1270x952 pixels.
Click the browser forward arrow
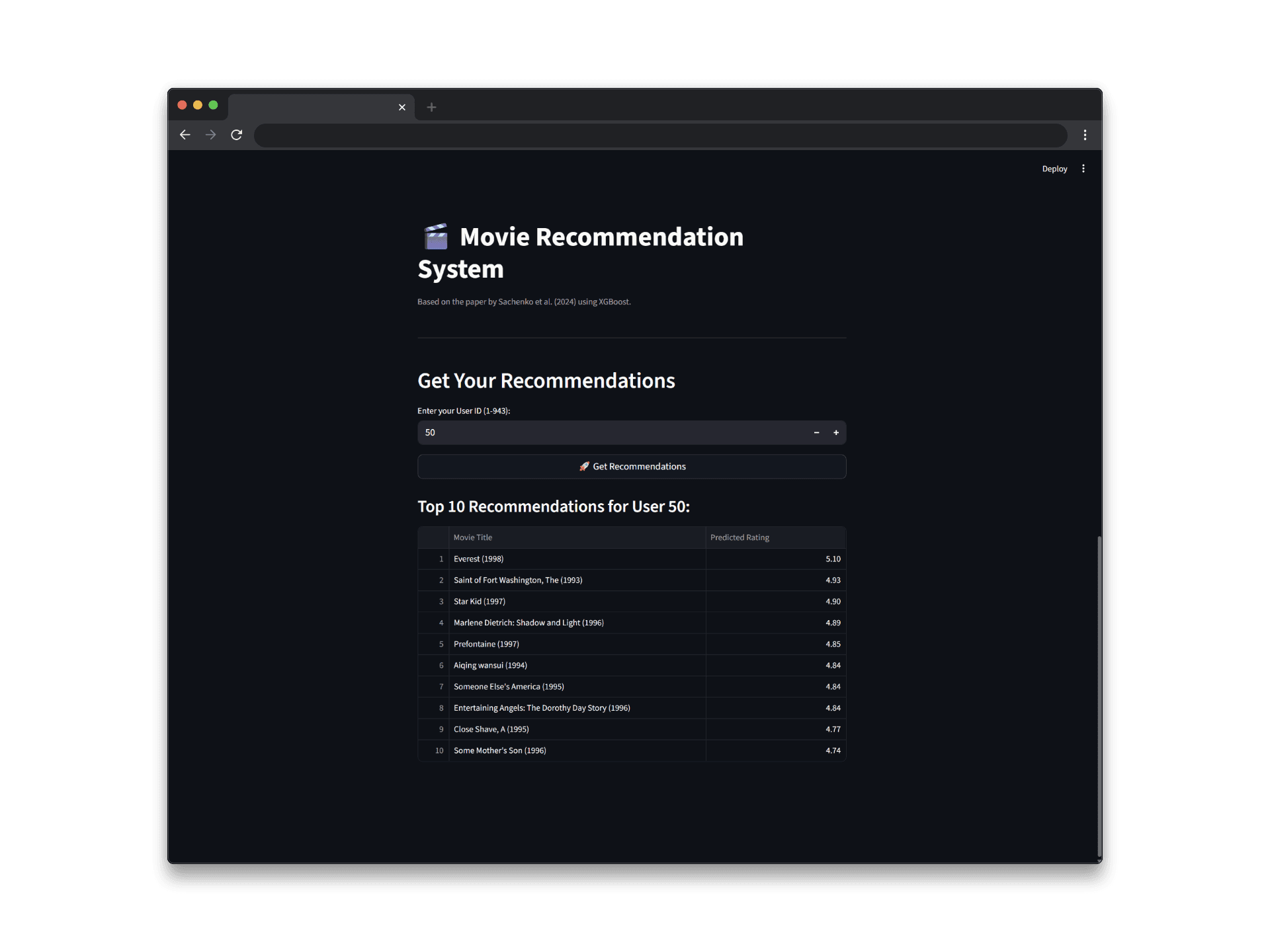[210, 135]
